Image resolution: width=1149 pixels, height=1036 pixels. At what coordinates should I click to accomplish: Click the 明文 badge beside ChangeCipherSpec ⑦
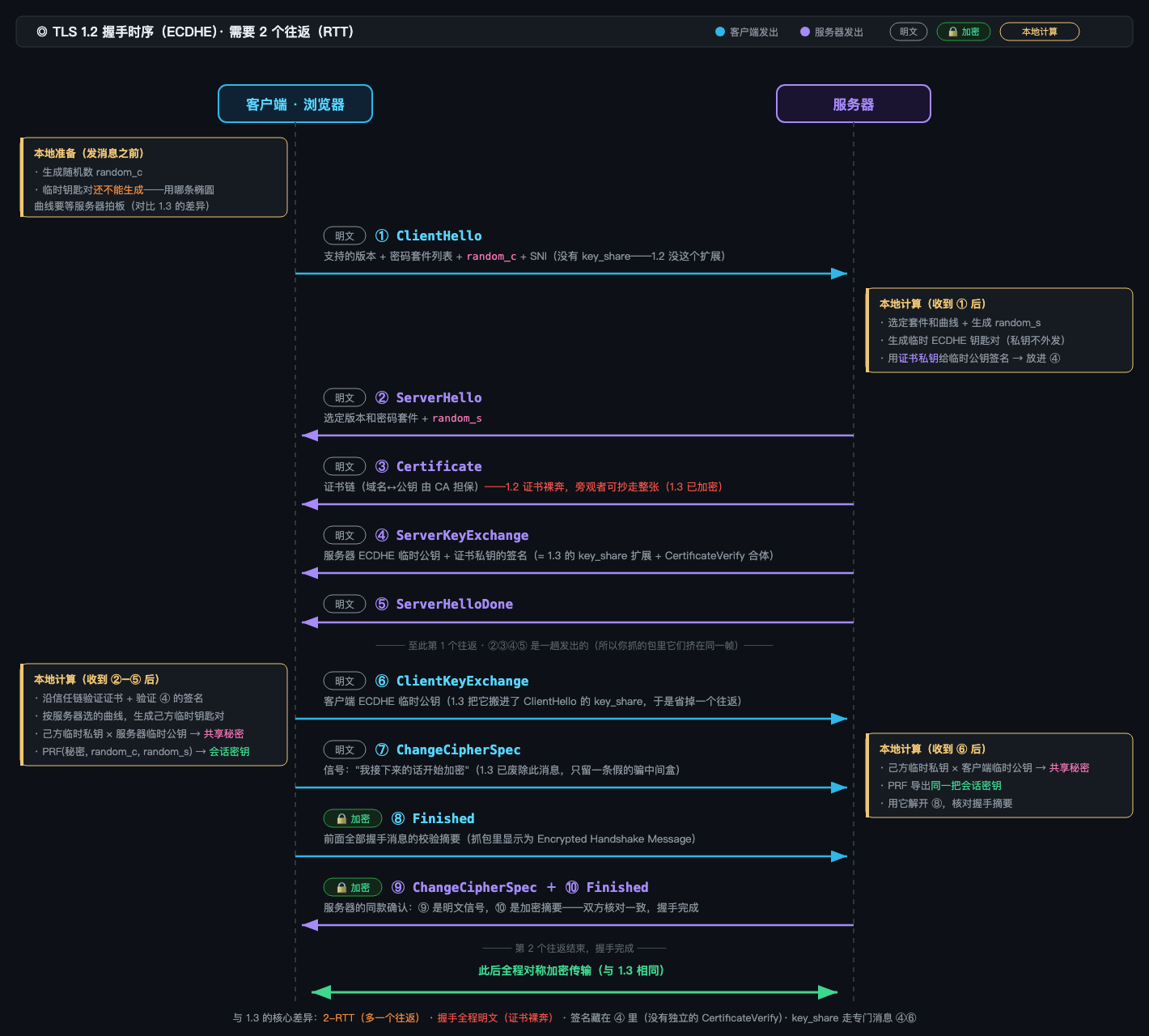click(x=345, y=749)
